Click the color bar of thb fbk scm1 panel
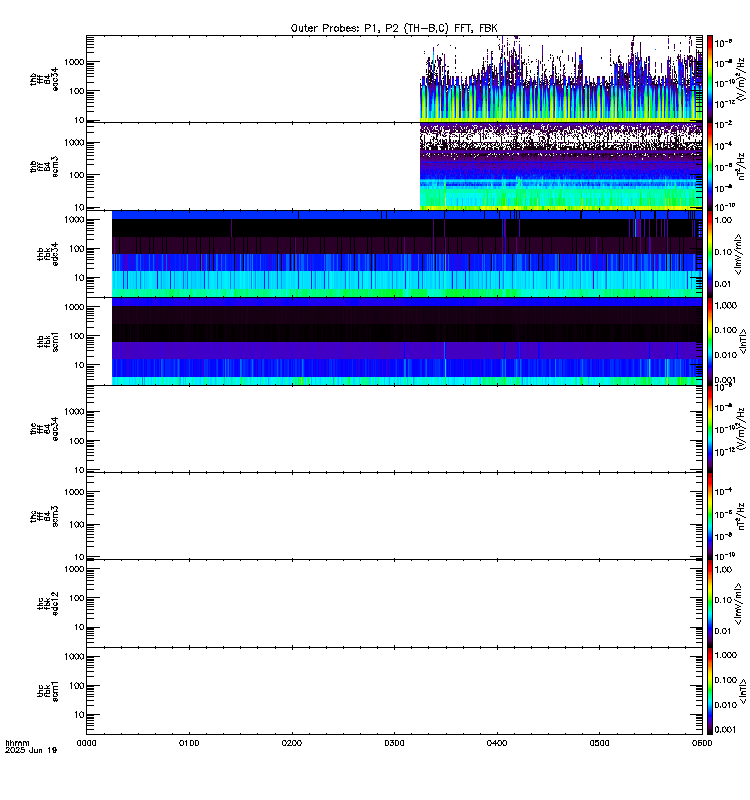 710,341
